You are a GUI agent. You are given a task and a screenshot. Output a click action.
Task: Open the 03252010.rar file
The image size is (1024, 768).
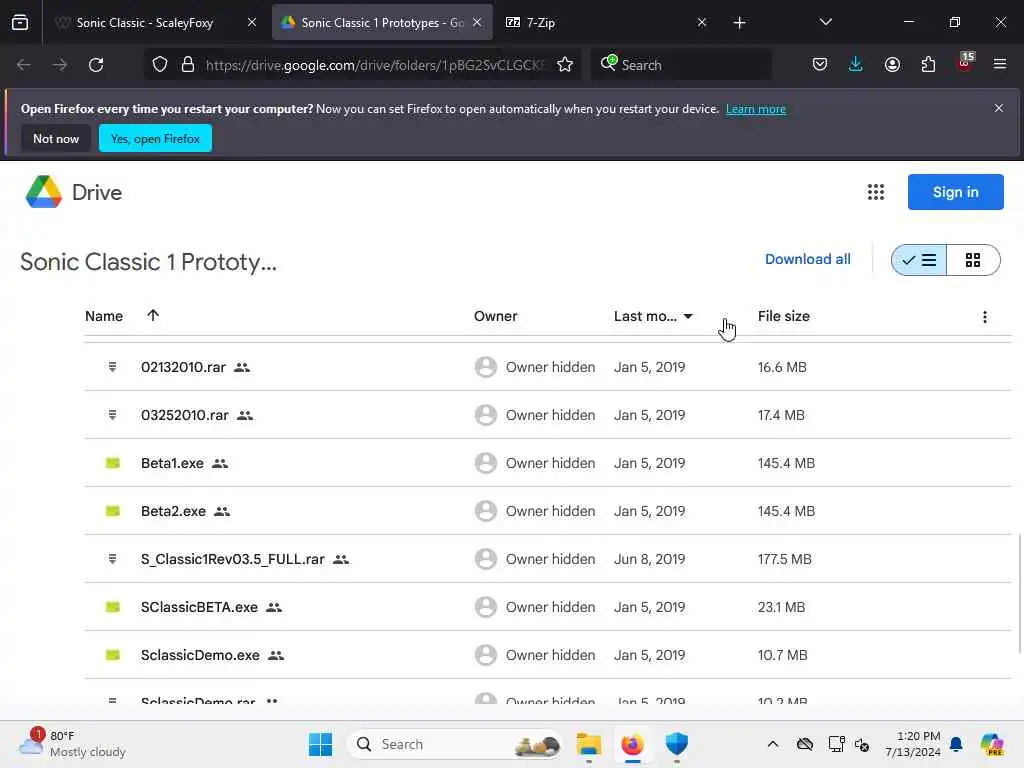tap(185, 415)
